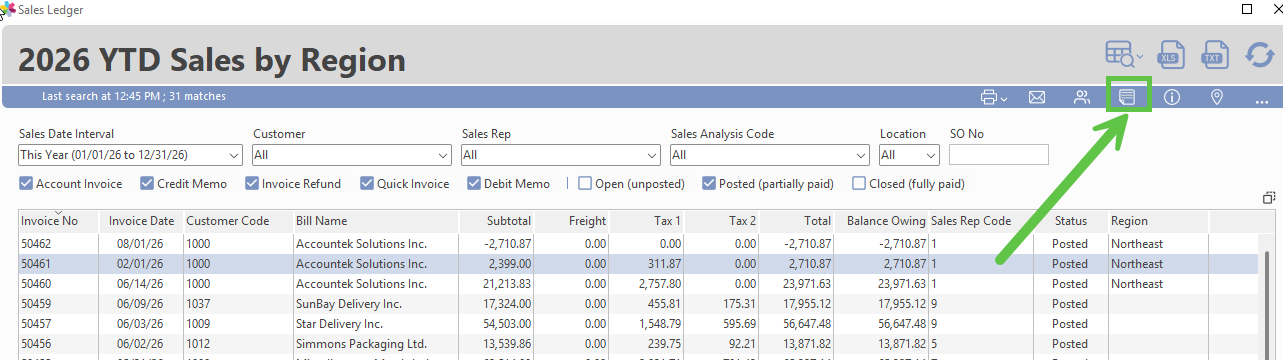Click the Sales Ledger app logo
The image size is (1283, 360).
tap(8, 9)
